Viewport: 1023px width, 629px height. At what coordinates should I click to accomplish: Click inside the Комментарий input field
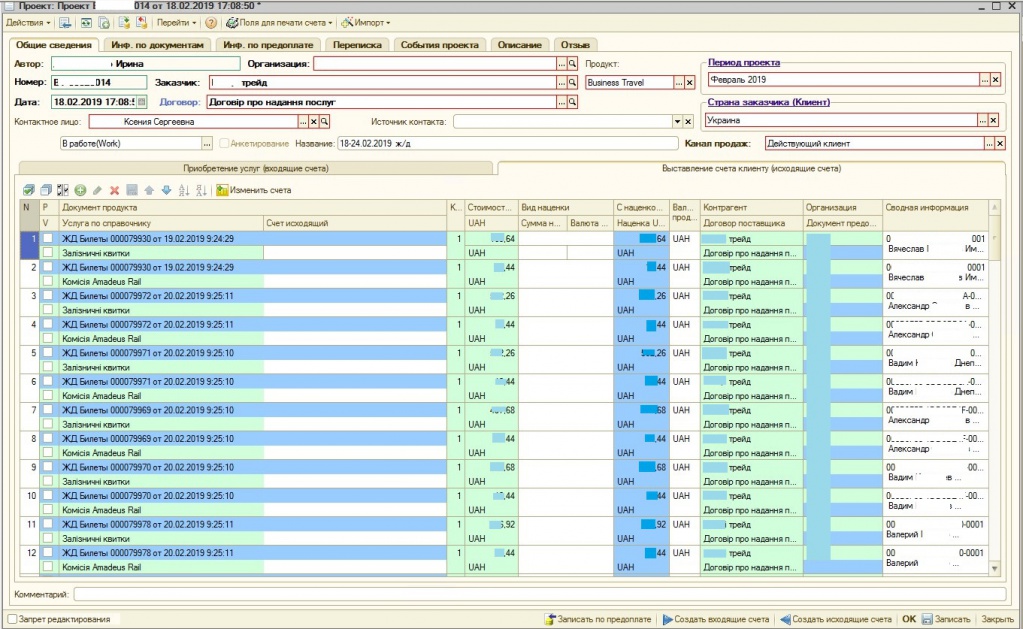(540, 594)
